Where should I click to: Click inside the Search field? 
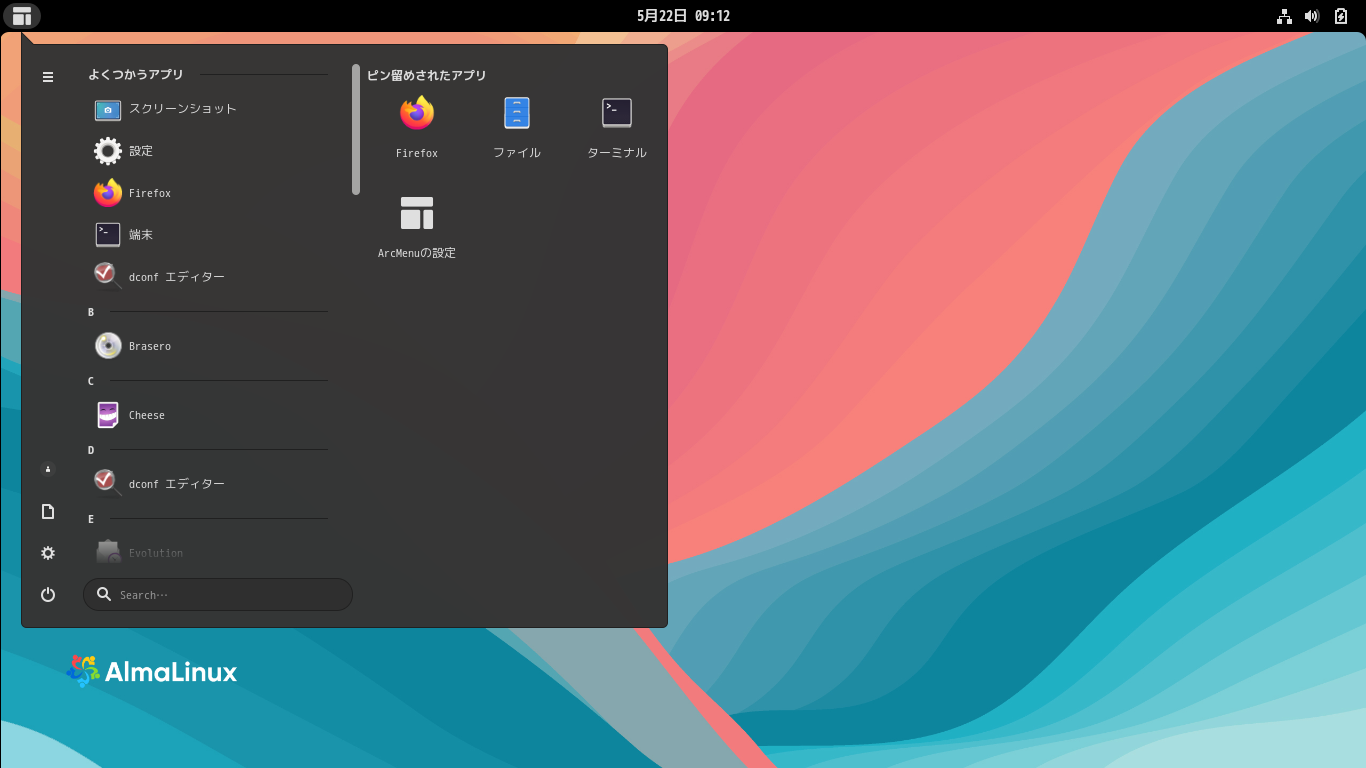click(218, 594)
